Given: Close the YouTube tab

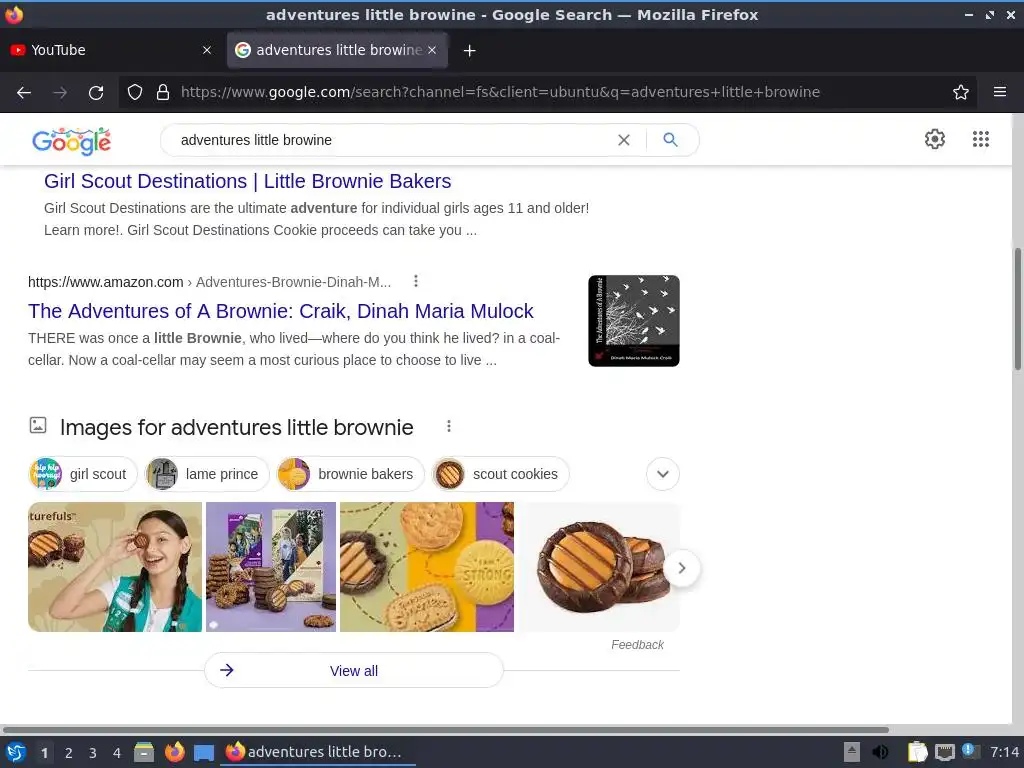Looking at the screenshot, I should pos(207,50).
